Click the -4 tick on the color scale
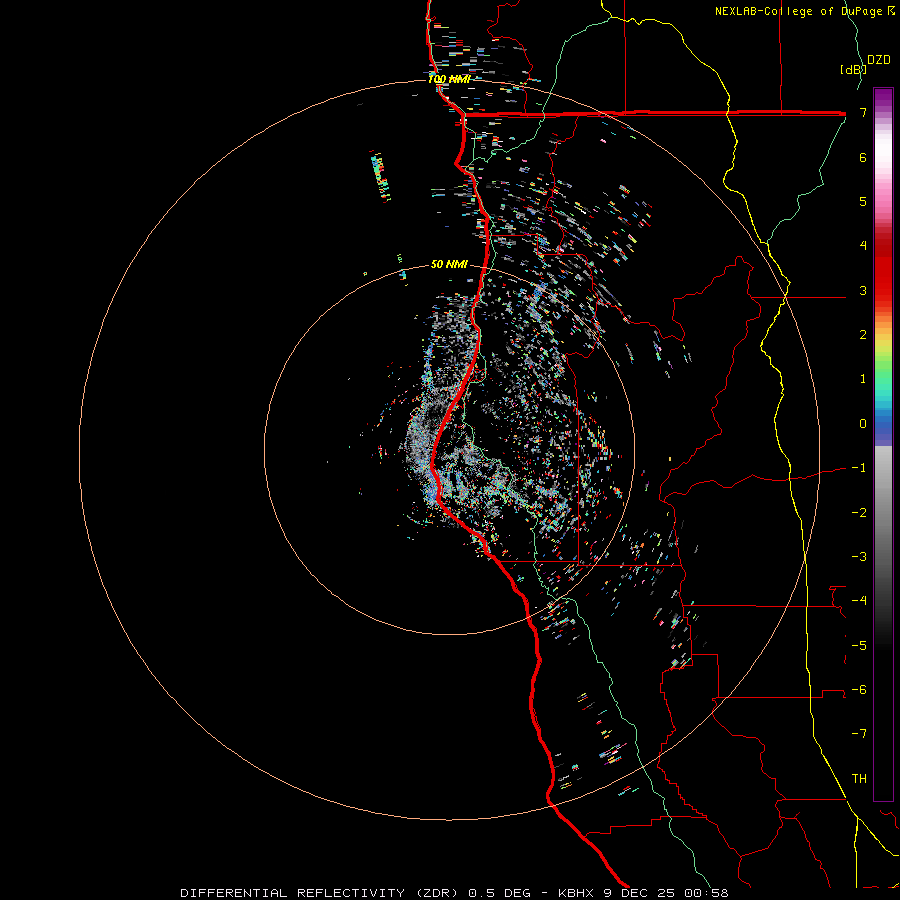 point(859,600)
